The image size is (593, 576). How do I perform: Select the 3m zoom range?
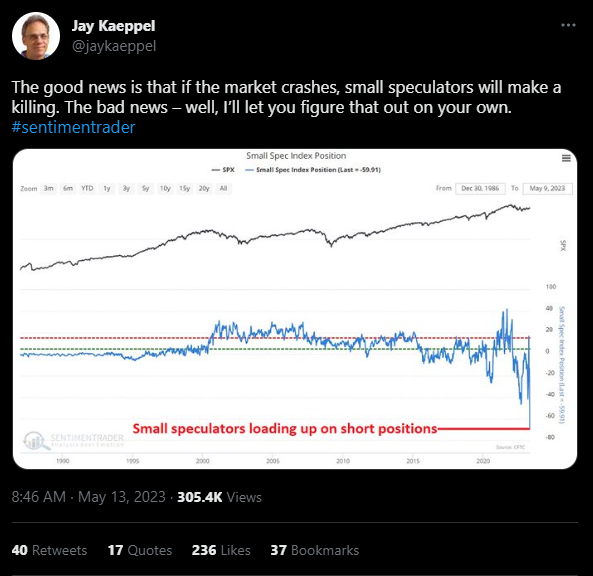tap(49, 188)
